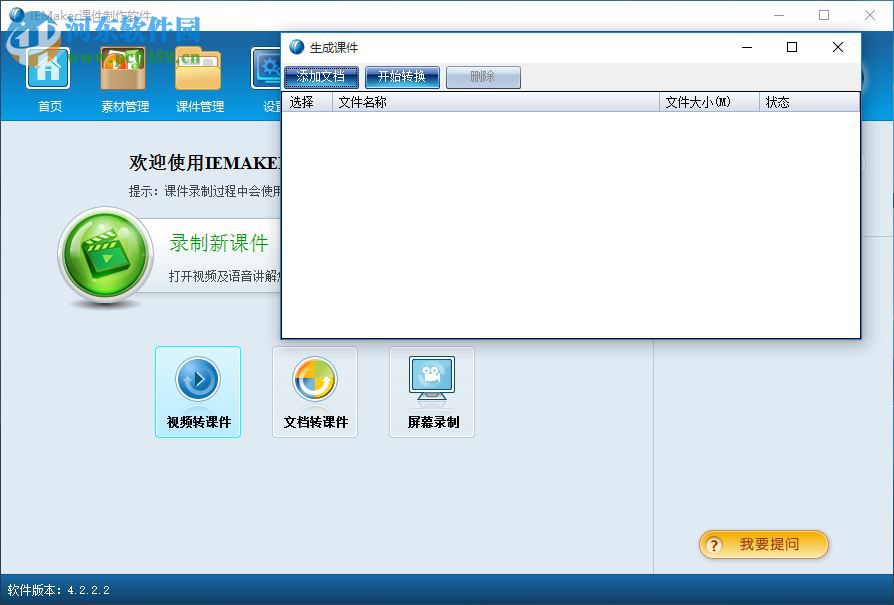Open the 设置 settings gear icon

click(x=268, y=67)
